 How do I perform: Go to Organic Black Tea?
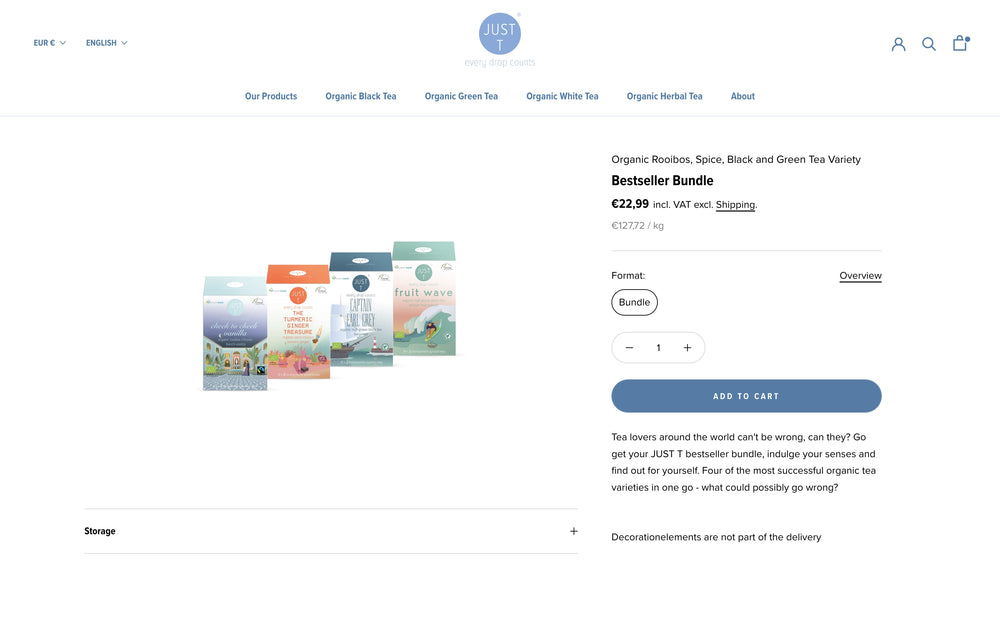pyautogui.click(x=361, y=96)
